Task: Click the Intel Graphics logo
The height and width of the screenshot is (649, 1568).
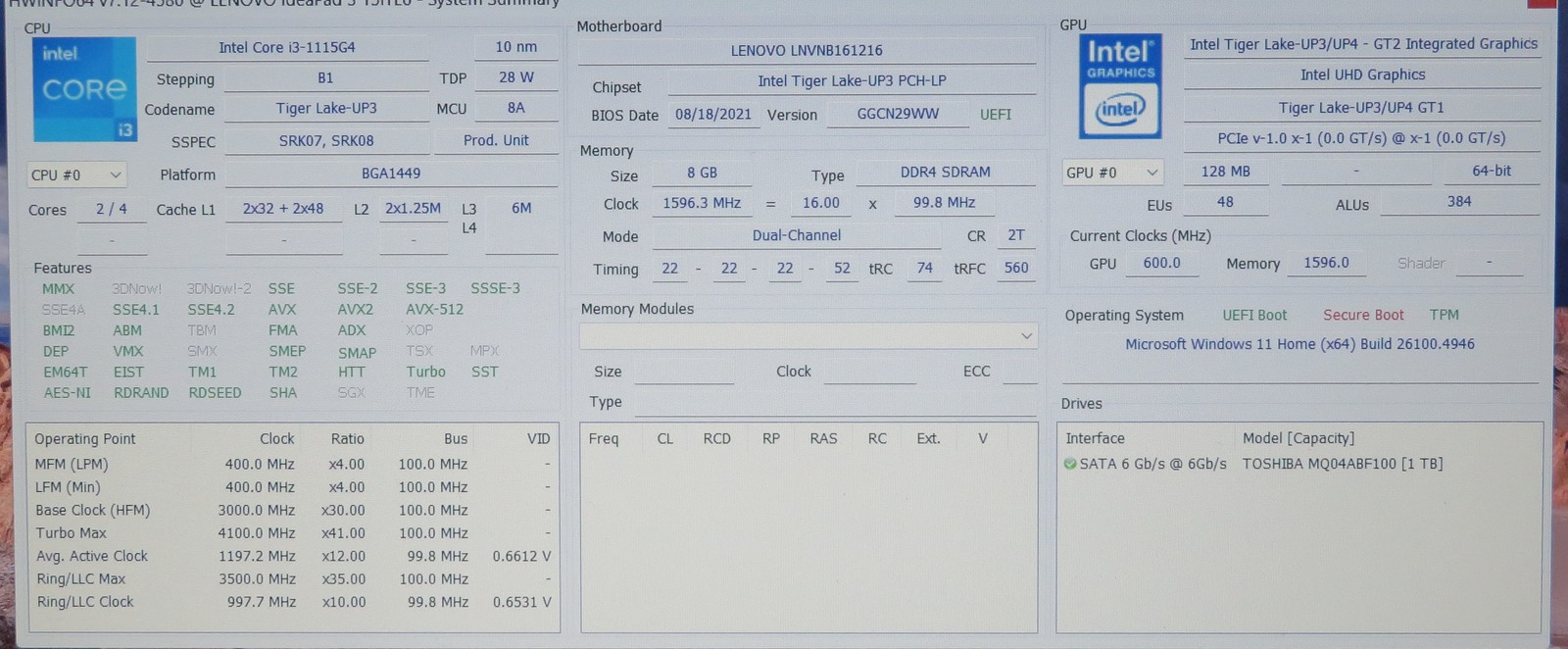Action: (1120, 87)
